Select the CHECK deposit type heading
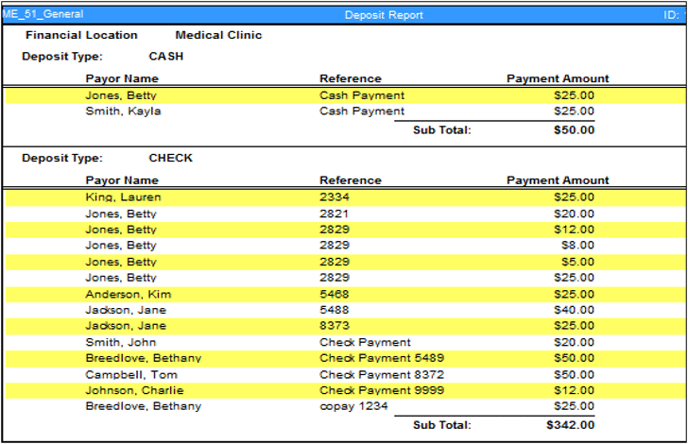Screen dimensions: 688x444 (x=170, y=158)
